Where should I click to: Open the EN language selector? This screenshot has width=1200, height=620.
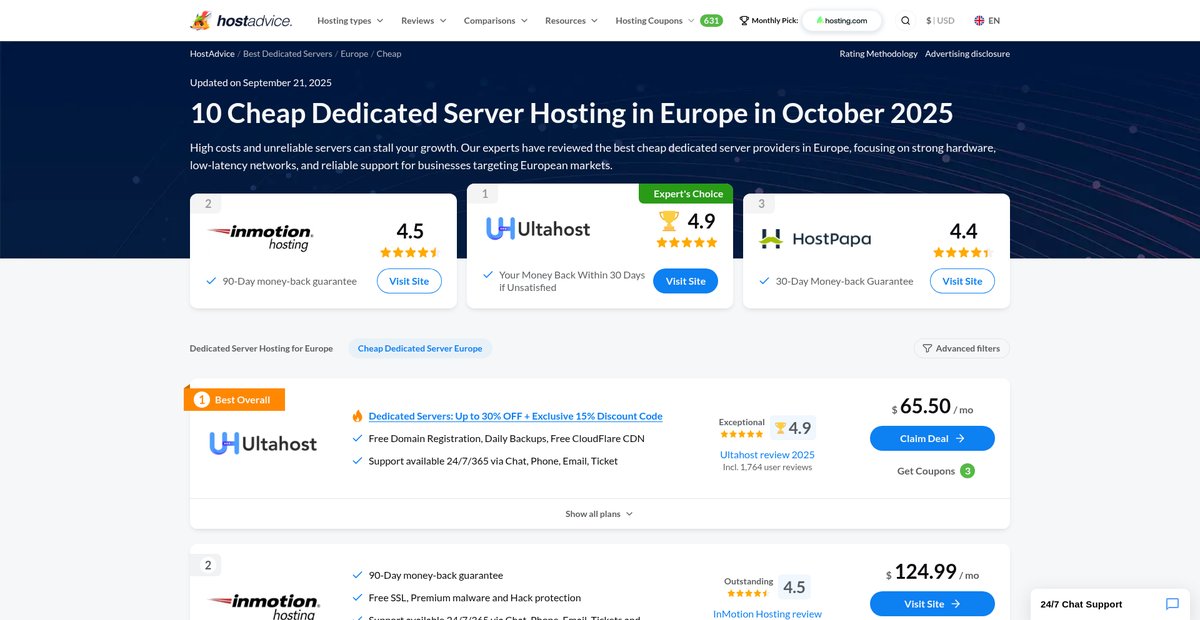tap(987, 20)
